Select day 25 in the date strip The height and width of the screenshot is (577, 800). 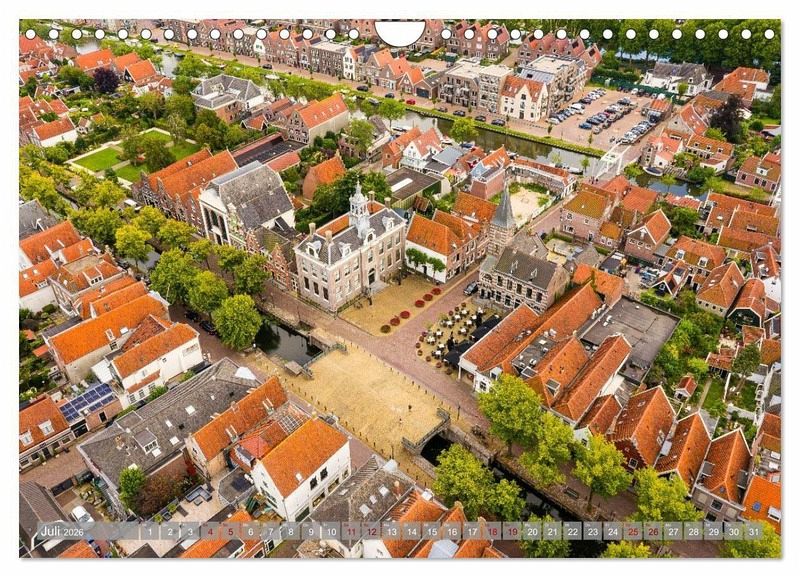[635, 531]
